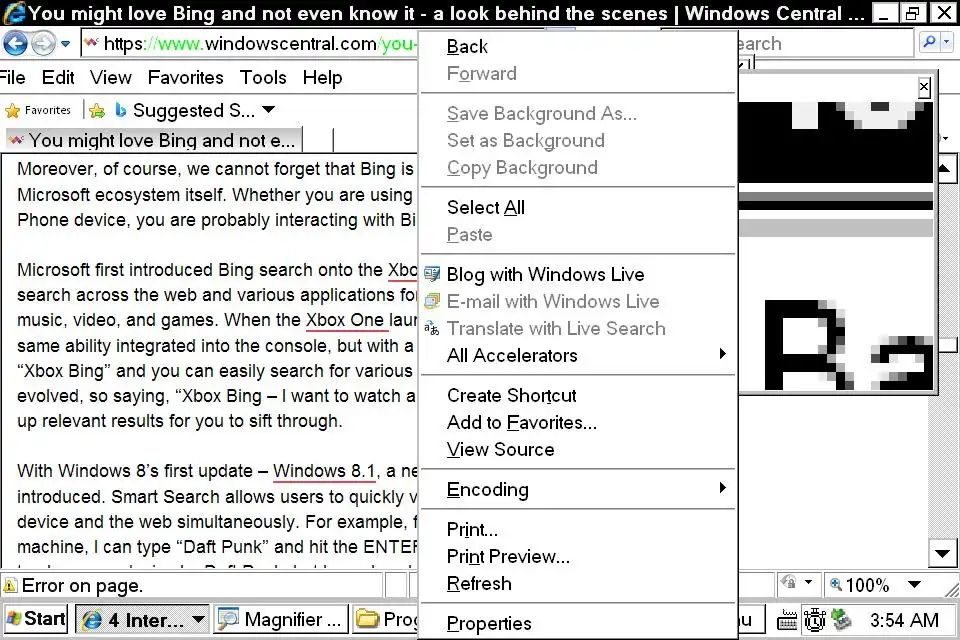Screen dimensions: 960x640
Task: Expand All Accelerators submenu
Action: click(x=578, y=355)
